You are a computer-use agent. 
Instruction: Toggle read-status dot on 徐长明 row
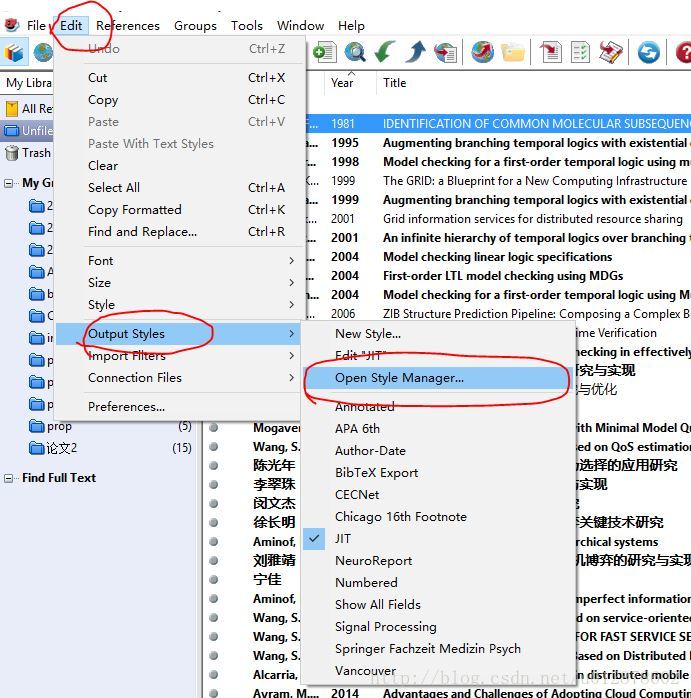213,522
